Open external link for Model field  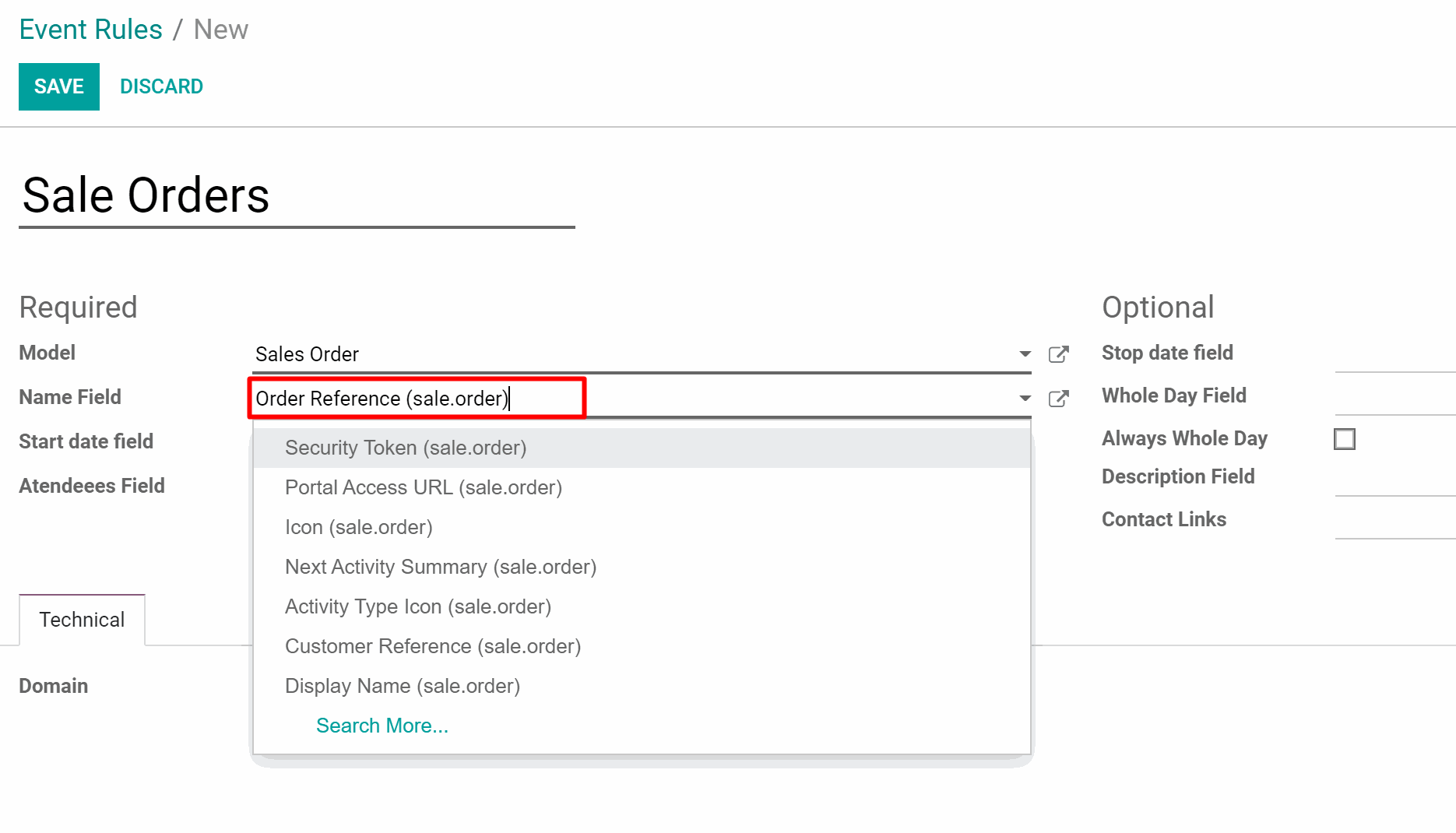point(1058,354)
